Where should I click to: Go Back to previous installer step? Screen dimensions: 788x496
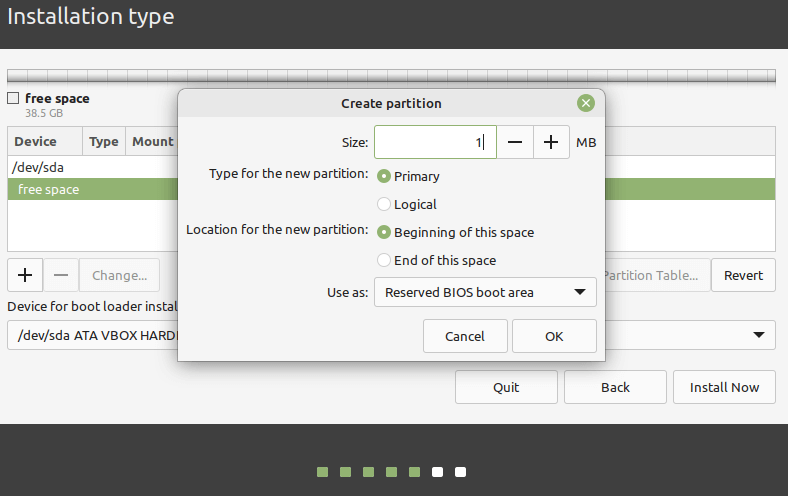tap(615, 387)
